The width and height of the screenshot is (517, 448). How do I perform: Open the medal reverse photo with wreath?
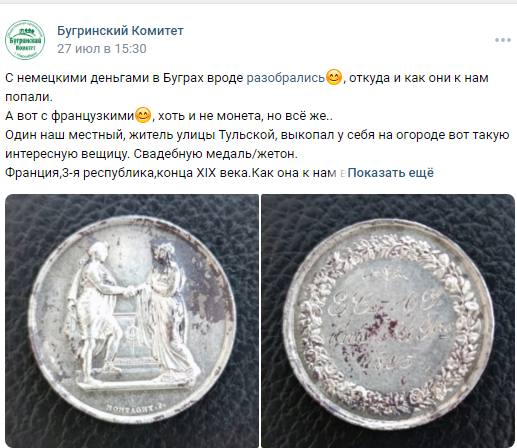pos(388,321)
